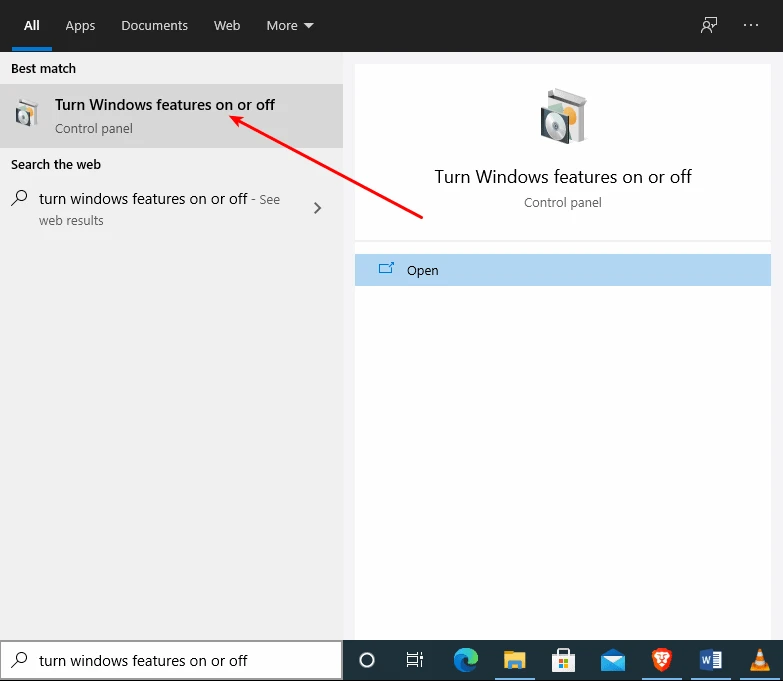Click the taskbar search input box

click(180, 660)
